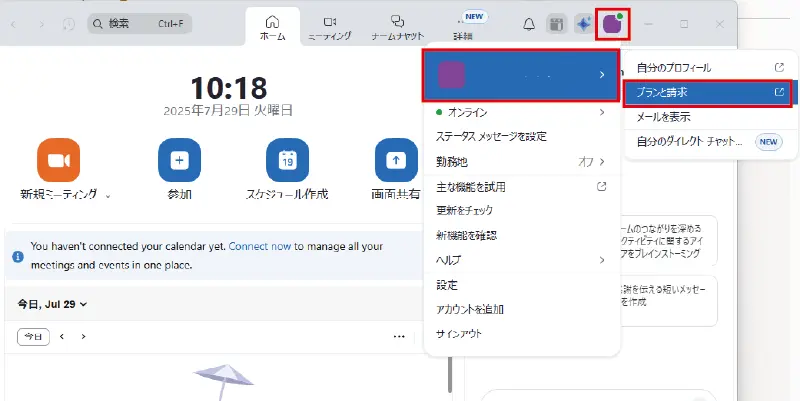Switch to the ホーム tab
Image resolution: width=800 pixels, height=401 pixels.
272,27
